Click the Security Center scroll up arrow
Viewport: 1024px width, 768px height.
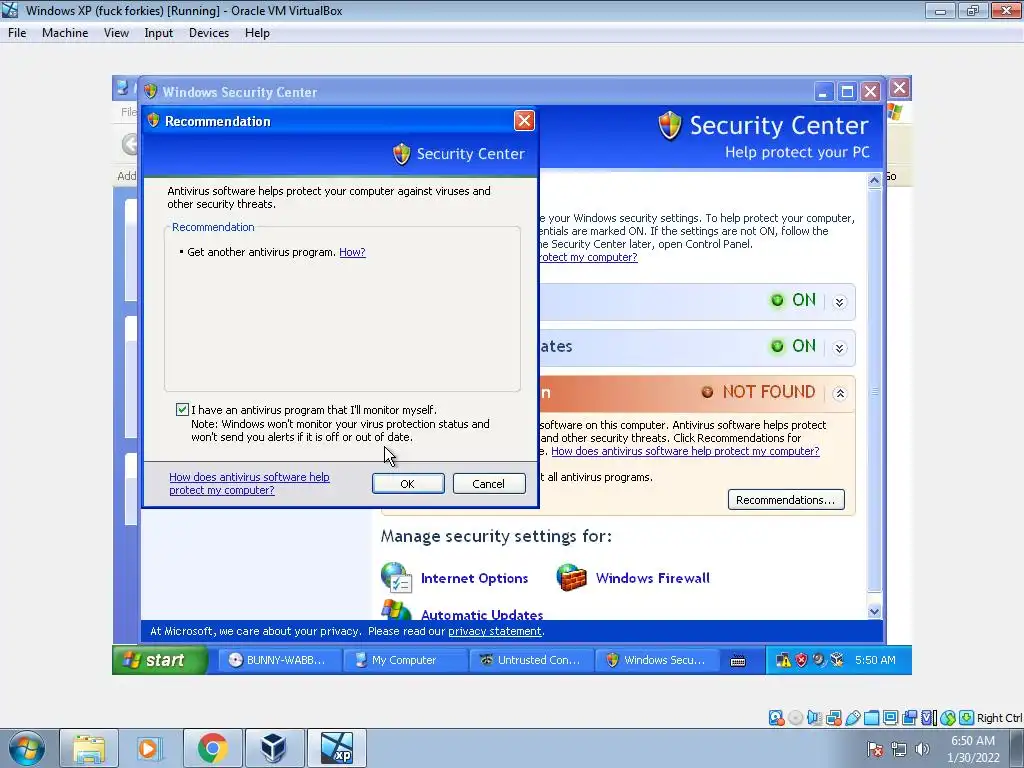pos(874,180)
